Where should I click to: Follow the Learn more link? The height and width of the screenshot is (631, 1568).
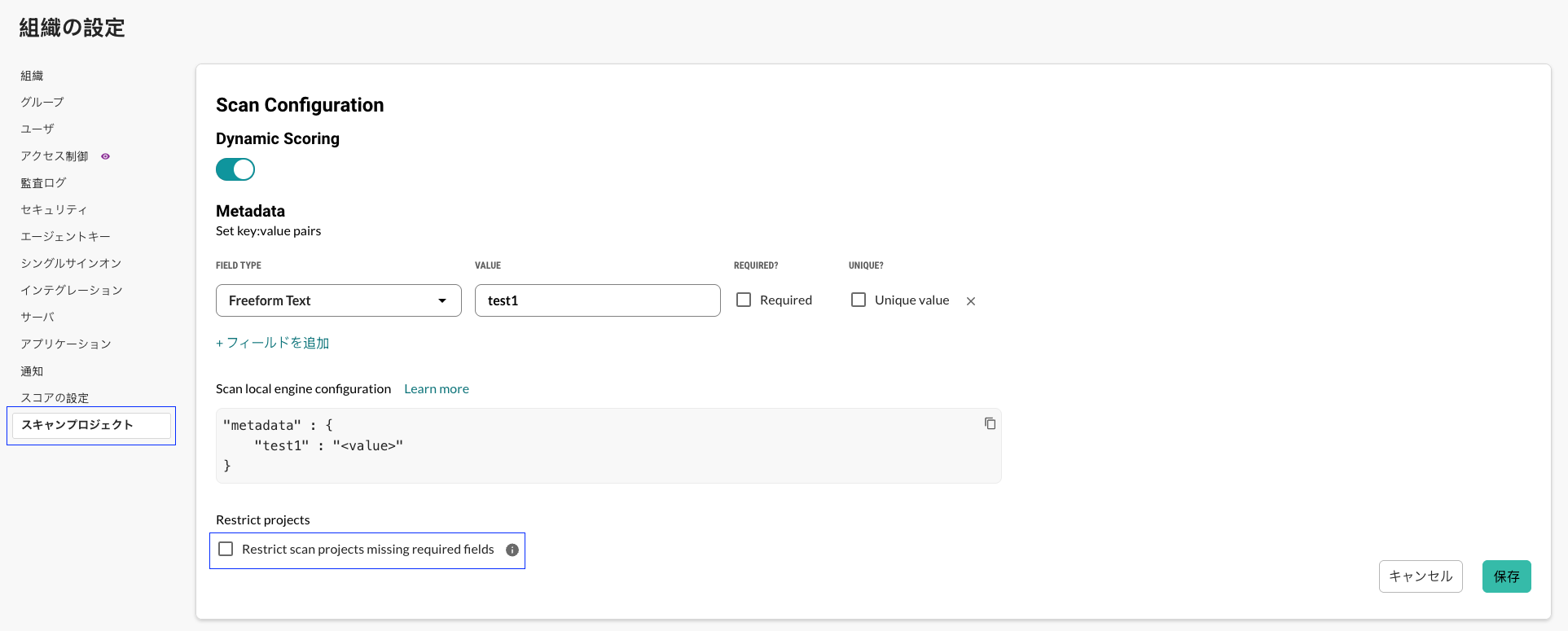click(437, 389)
